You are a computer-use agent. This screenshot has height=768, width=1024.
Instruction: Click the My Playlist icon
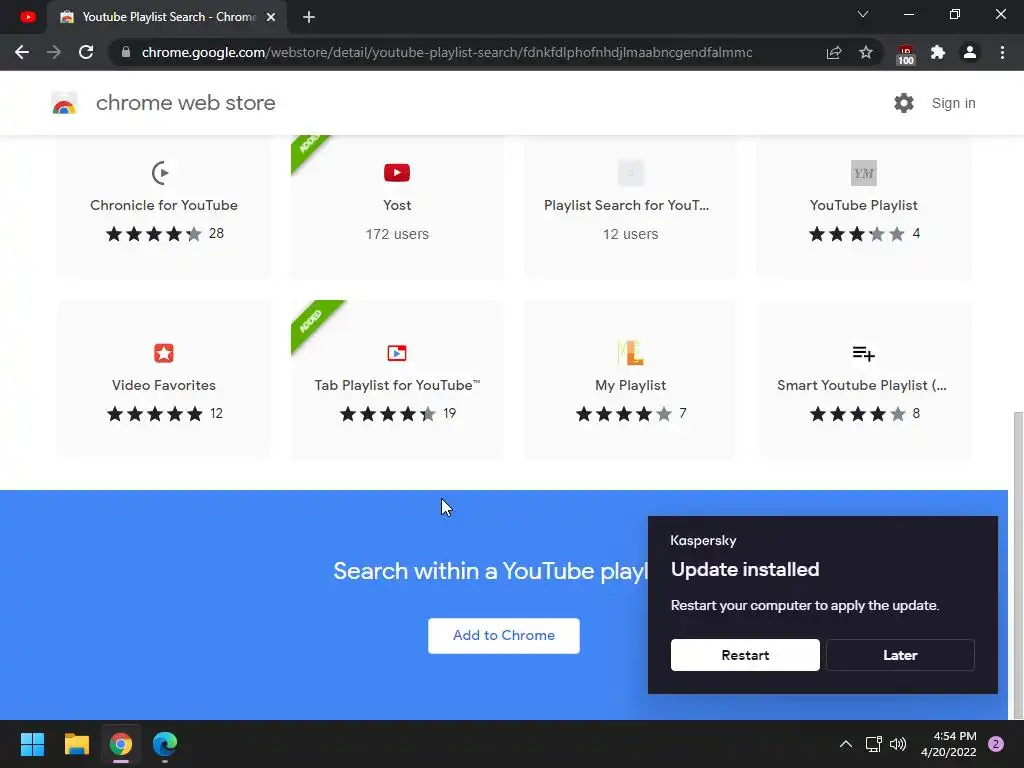pyautogui.click(x=630, y=353)
